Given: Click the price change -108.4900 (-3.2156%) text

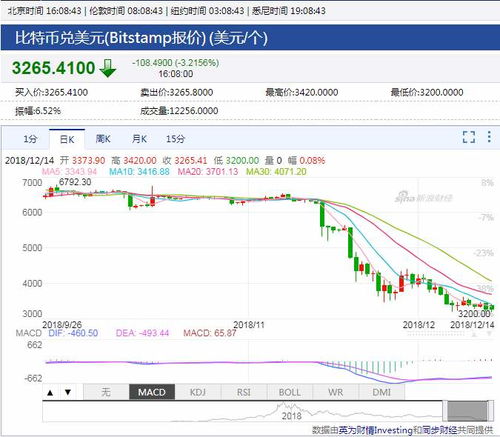Looking at the screenshot, I should tap(175, 63).
